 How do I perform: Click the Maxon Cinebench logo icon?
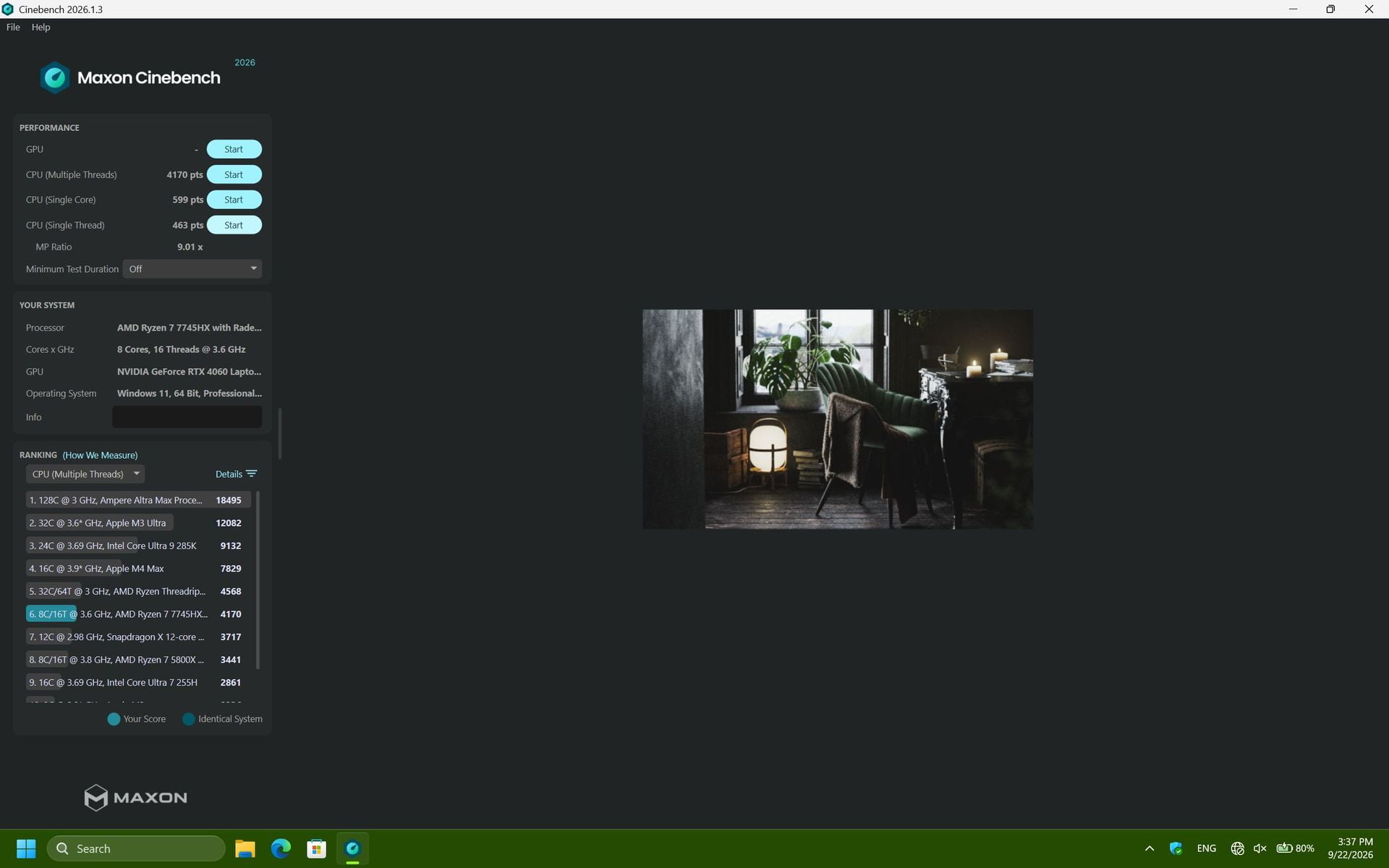click(55, 77)
